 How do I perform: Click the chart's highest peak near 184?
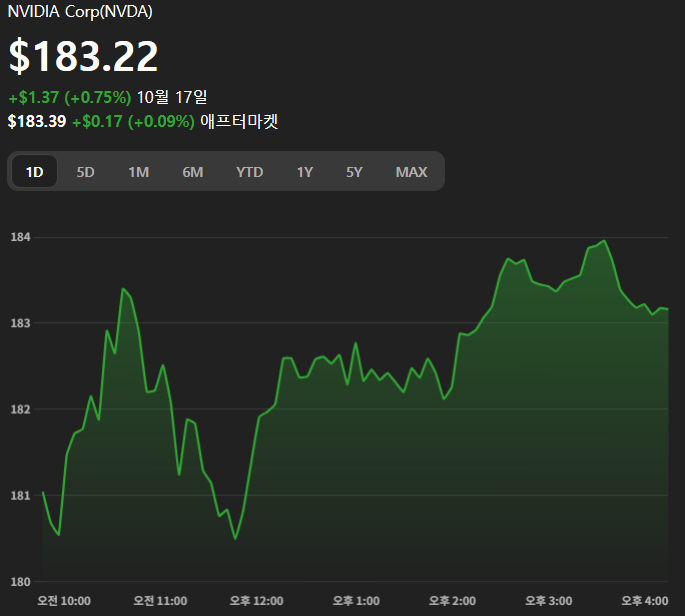click(604, 241)
